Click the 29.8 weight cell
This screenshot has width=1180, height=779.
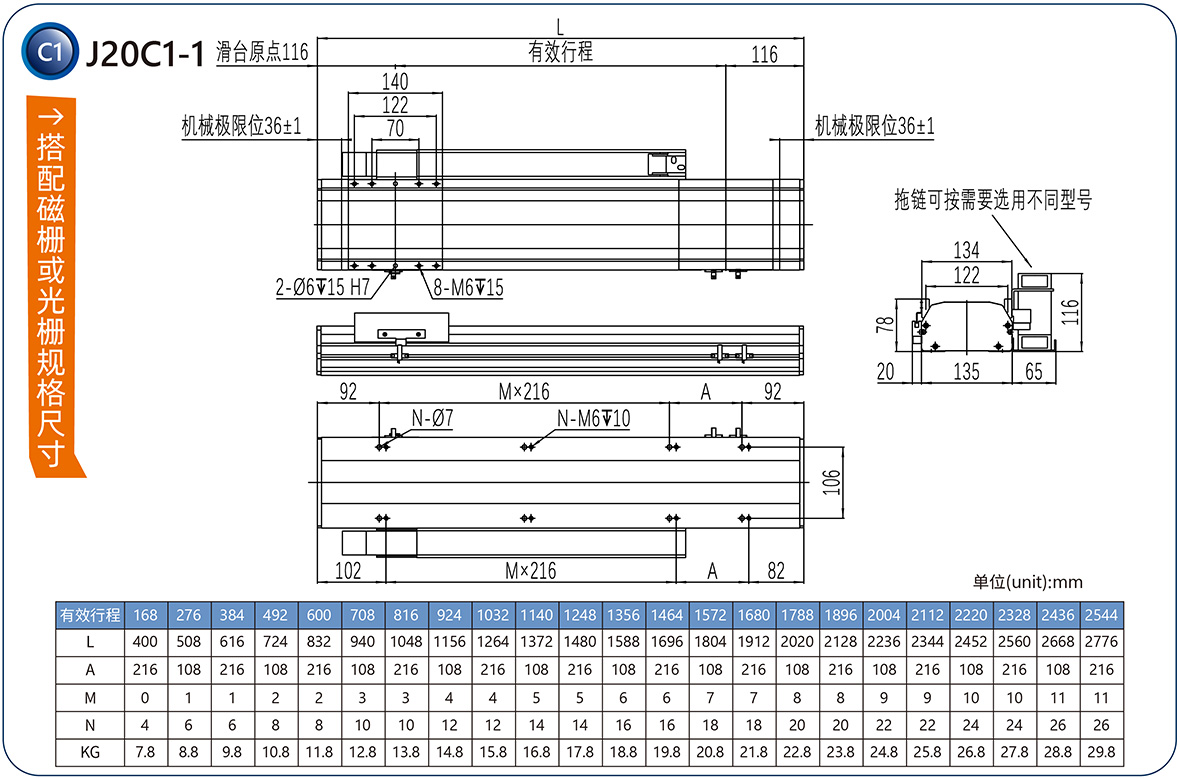(x=1100, y=751)
